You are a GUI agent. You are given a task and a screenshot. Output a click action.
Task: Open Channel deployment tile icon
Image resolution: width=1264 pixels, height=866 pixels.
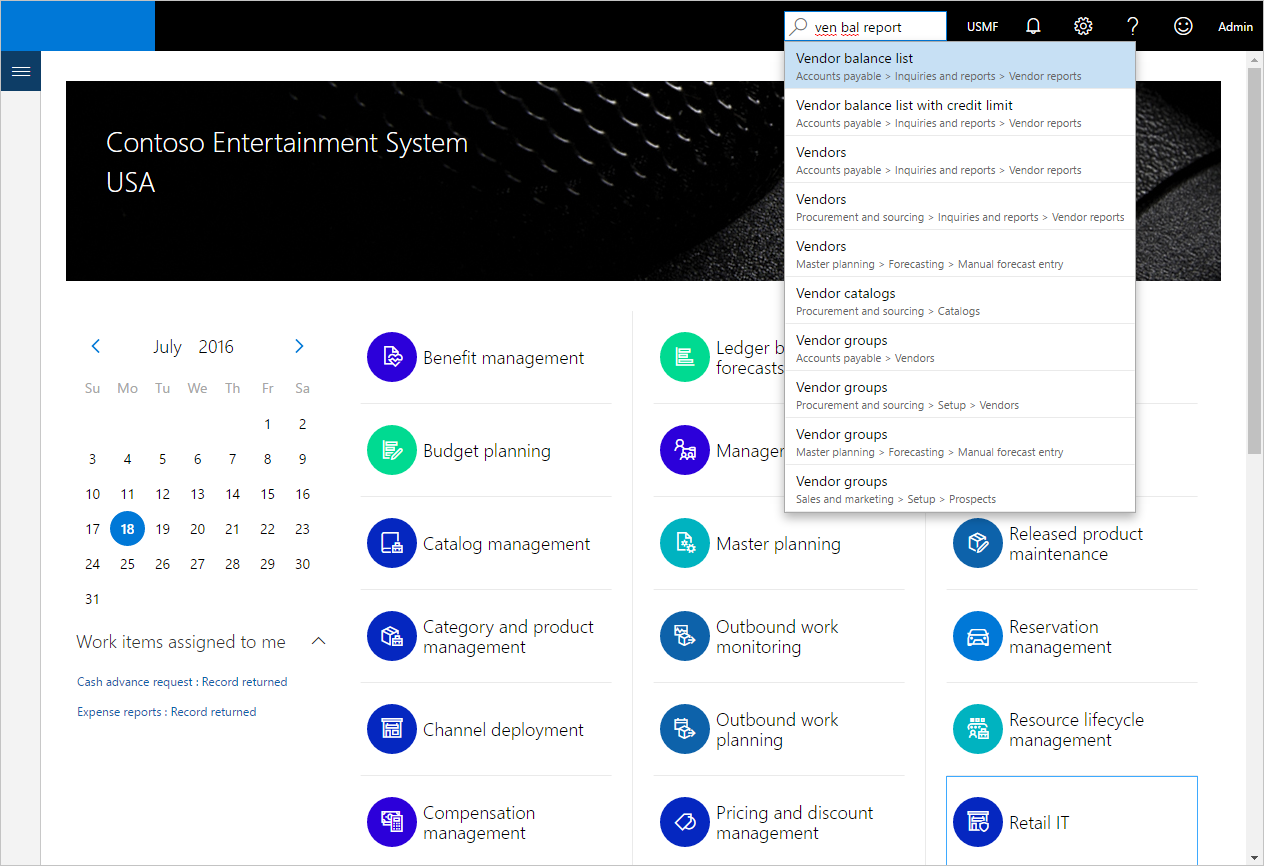coord(392,729)
